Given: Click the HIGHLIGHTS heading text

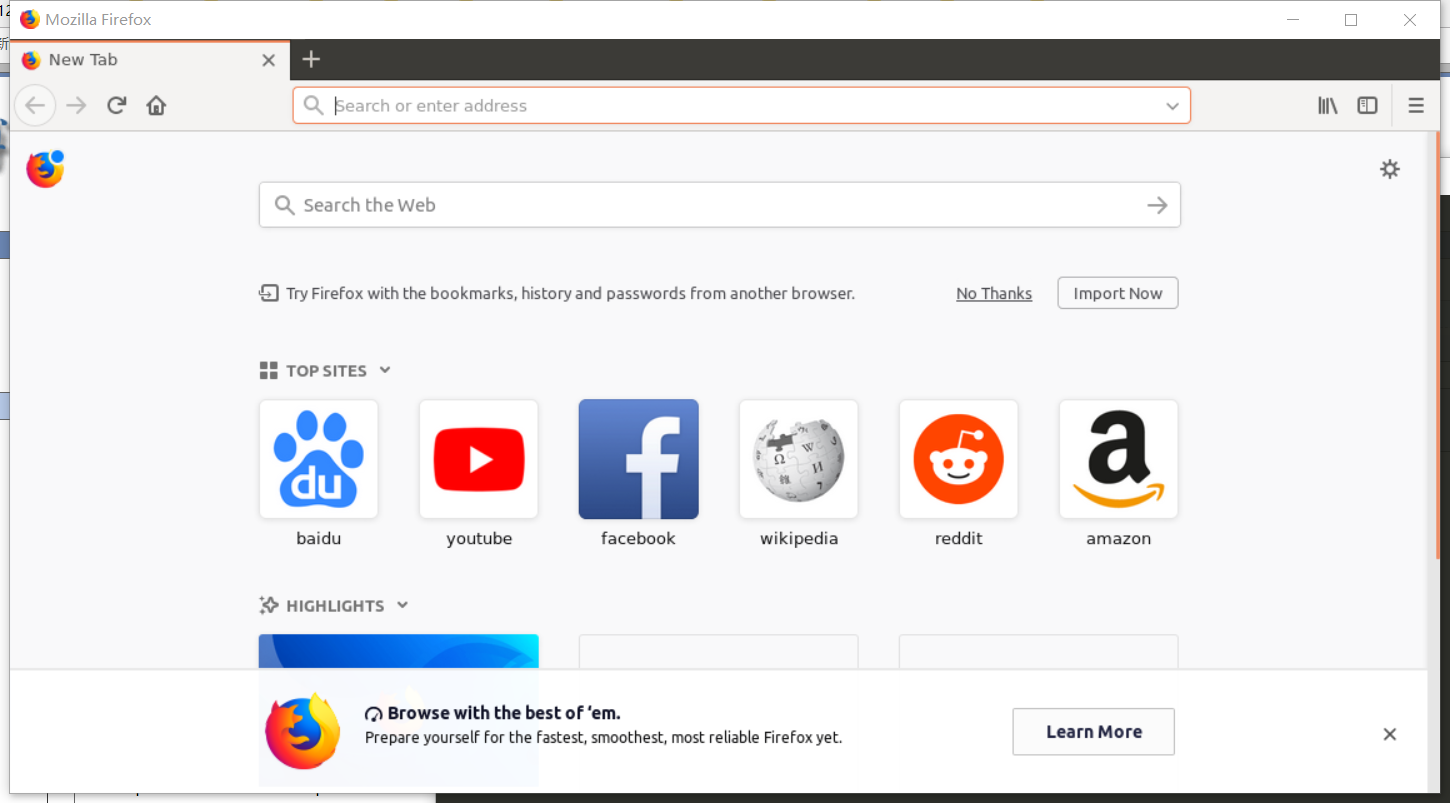Looking at the screenshot, I should pyautogui.click(x=335, y=606).
